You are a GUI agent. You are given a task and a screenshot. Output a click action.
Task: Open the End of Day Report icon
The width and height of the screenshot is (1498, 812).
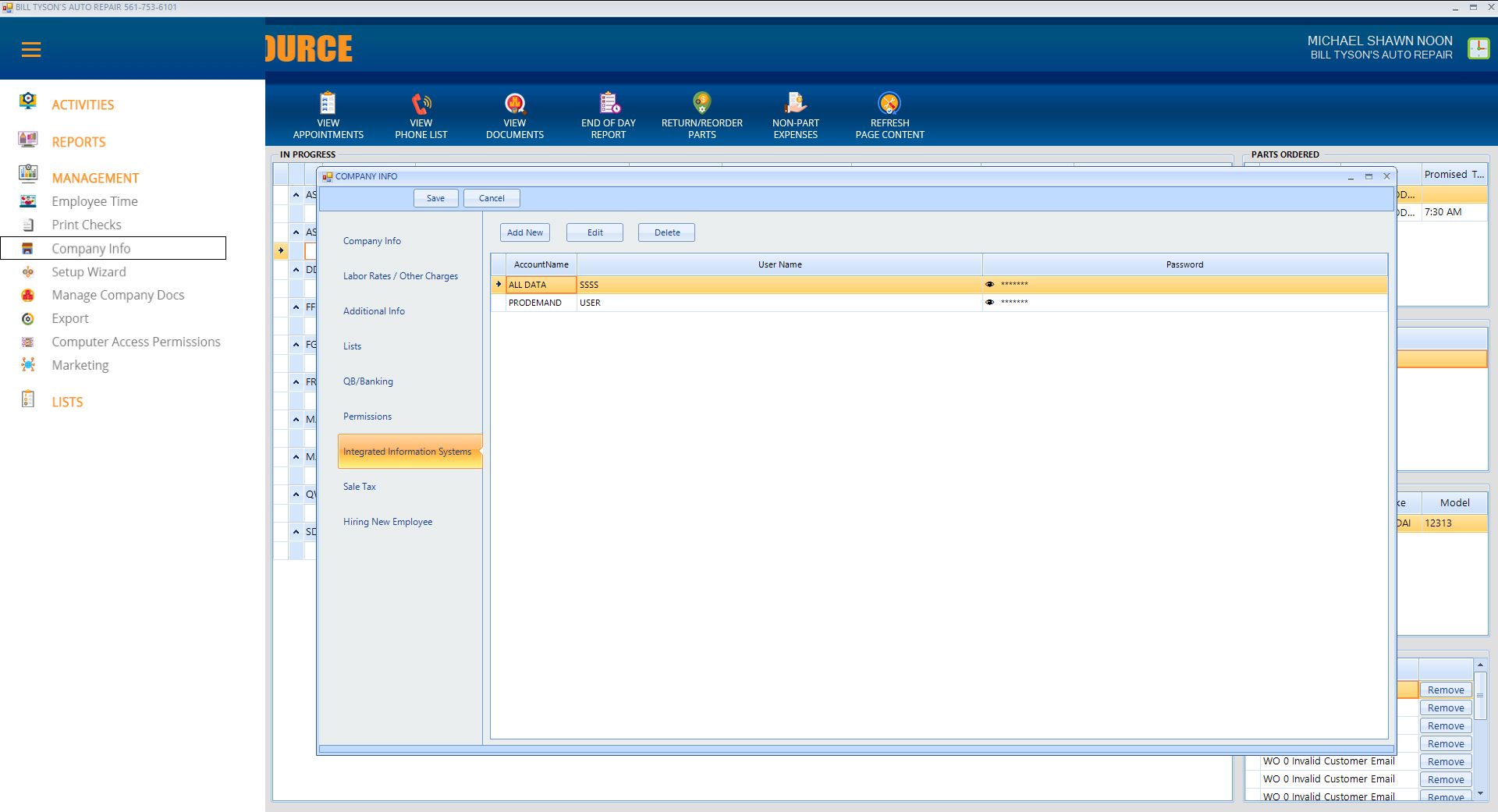[609, 104]
